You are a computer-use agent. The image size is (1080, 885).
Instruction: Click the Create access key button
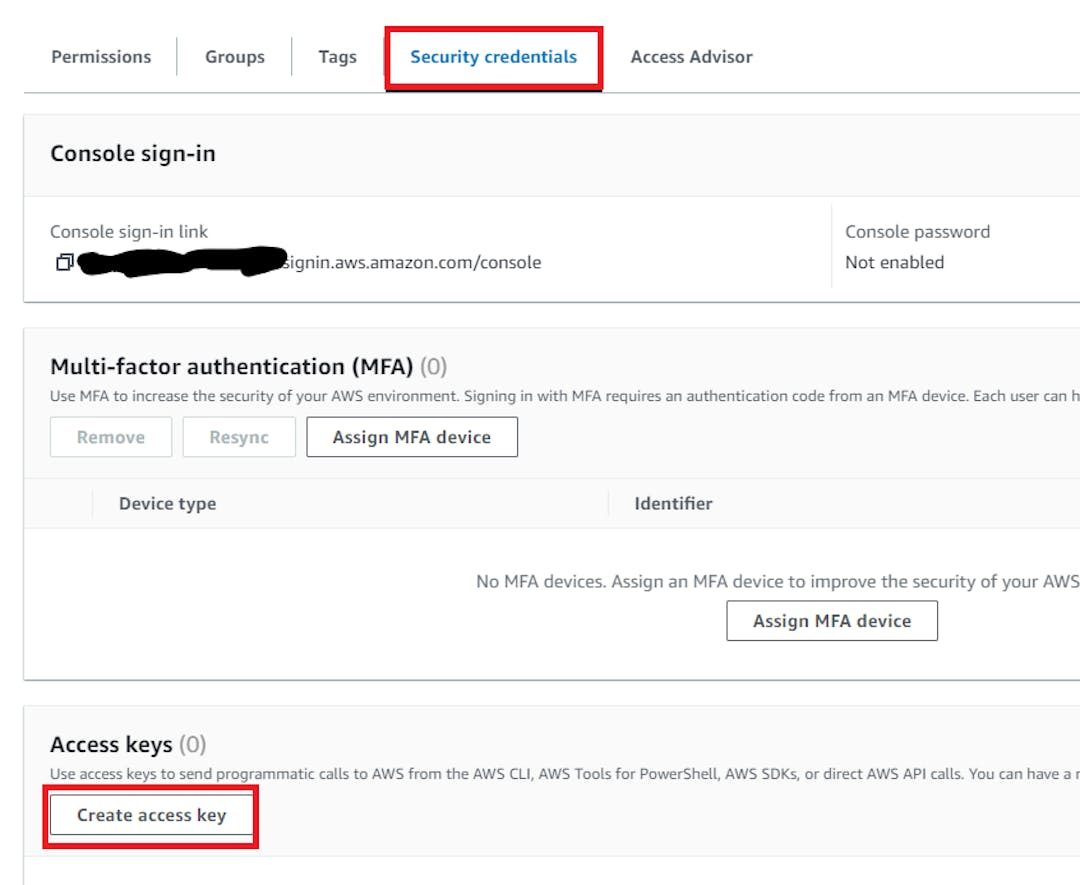pyautogui.click(x=151, y=815)
